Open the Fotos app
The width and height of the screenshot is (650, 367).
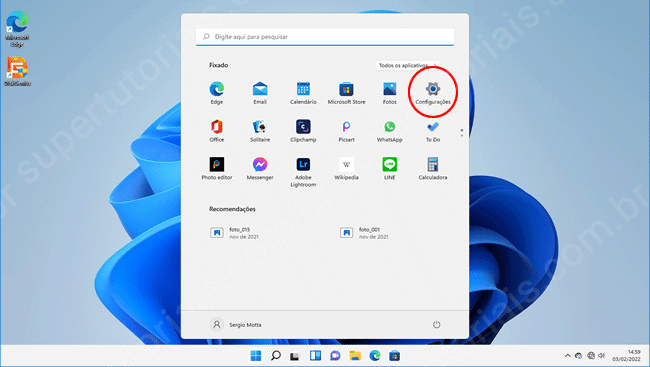click(x=390, y=93)
